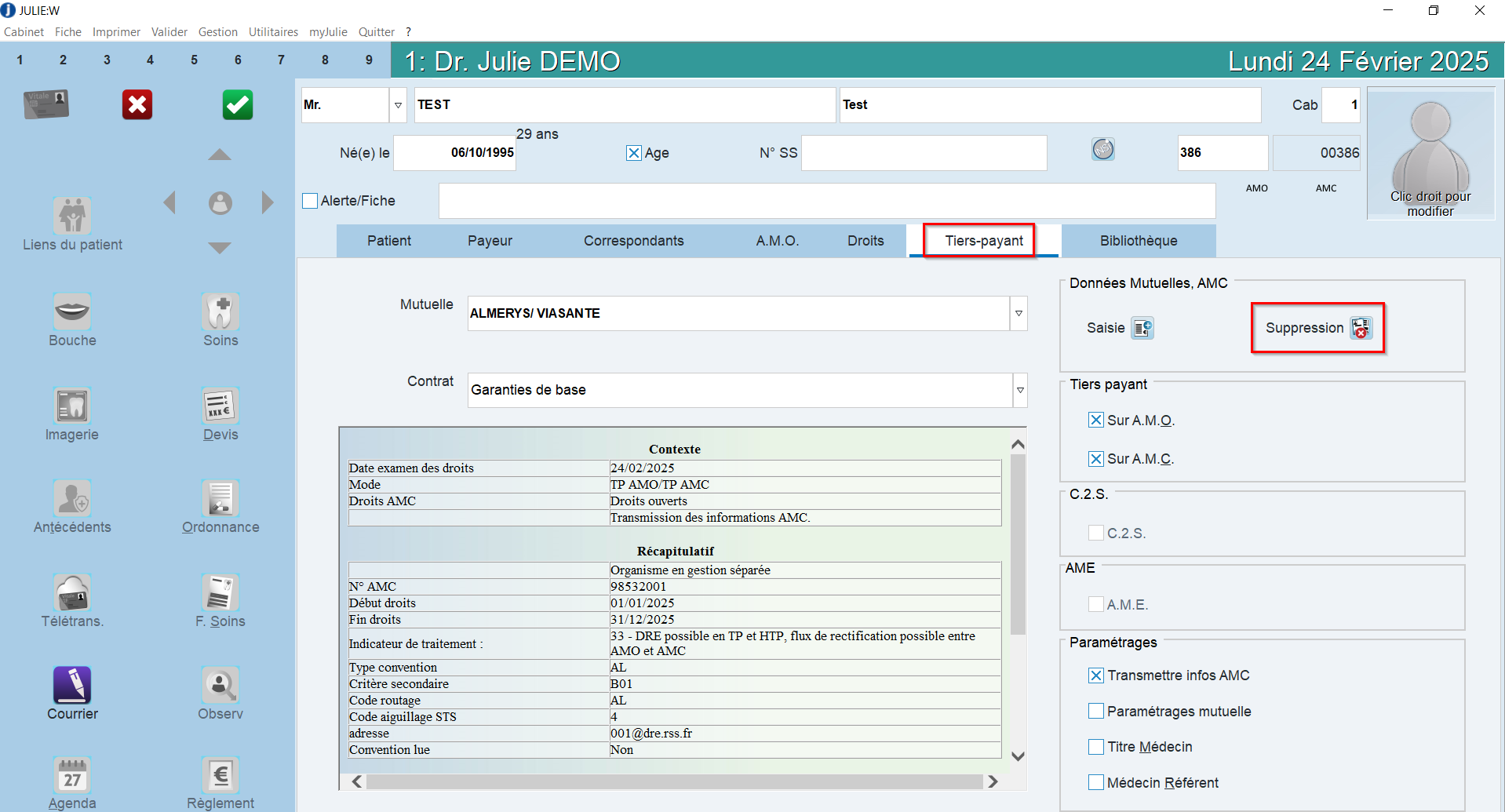Open the Gestion menu
1505x812 pixels.
[218, 32]
